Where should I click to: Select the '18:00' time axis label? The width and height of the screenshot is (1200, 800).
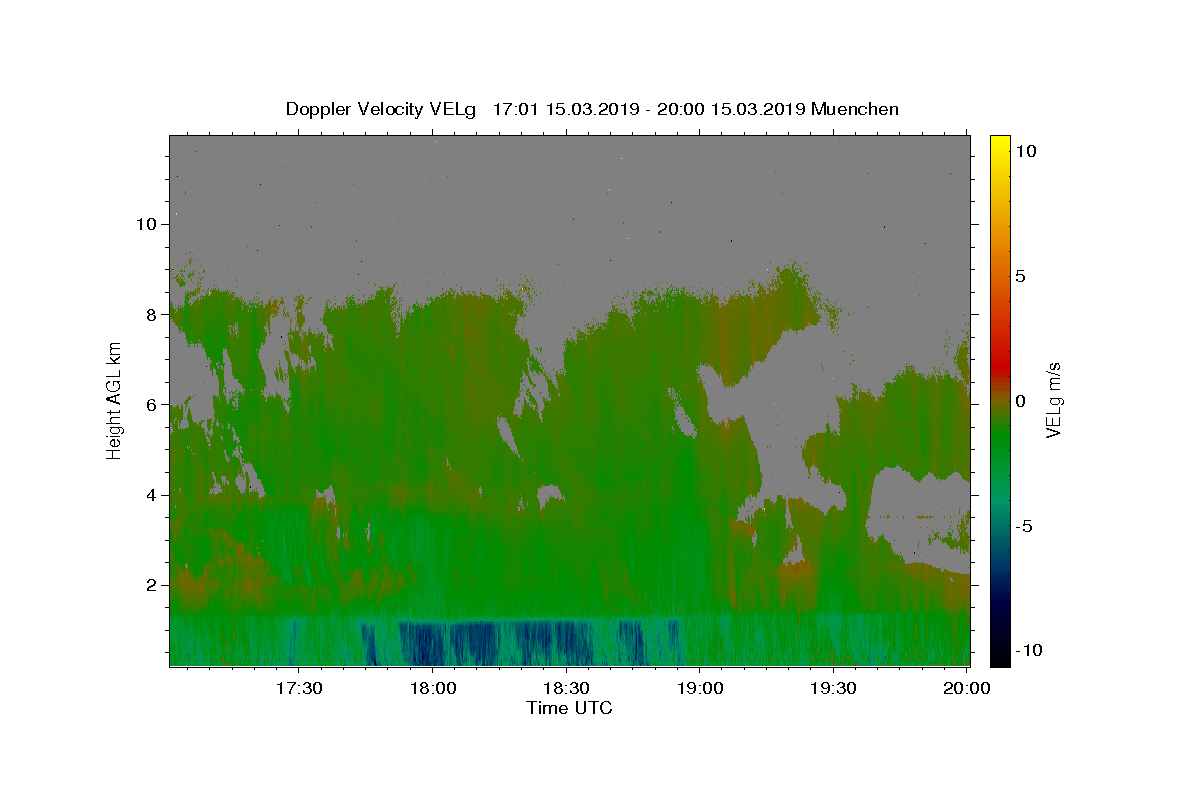(x=433, y=688)
